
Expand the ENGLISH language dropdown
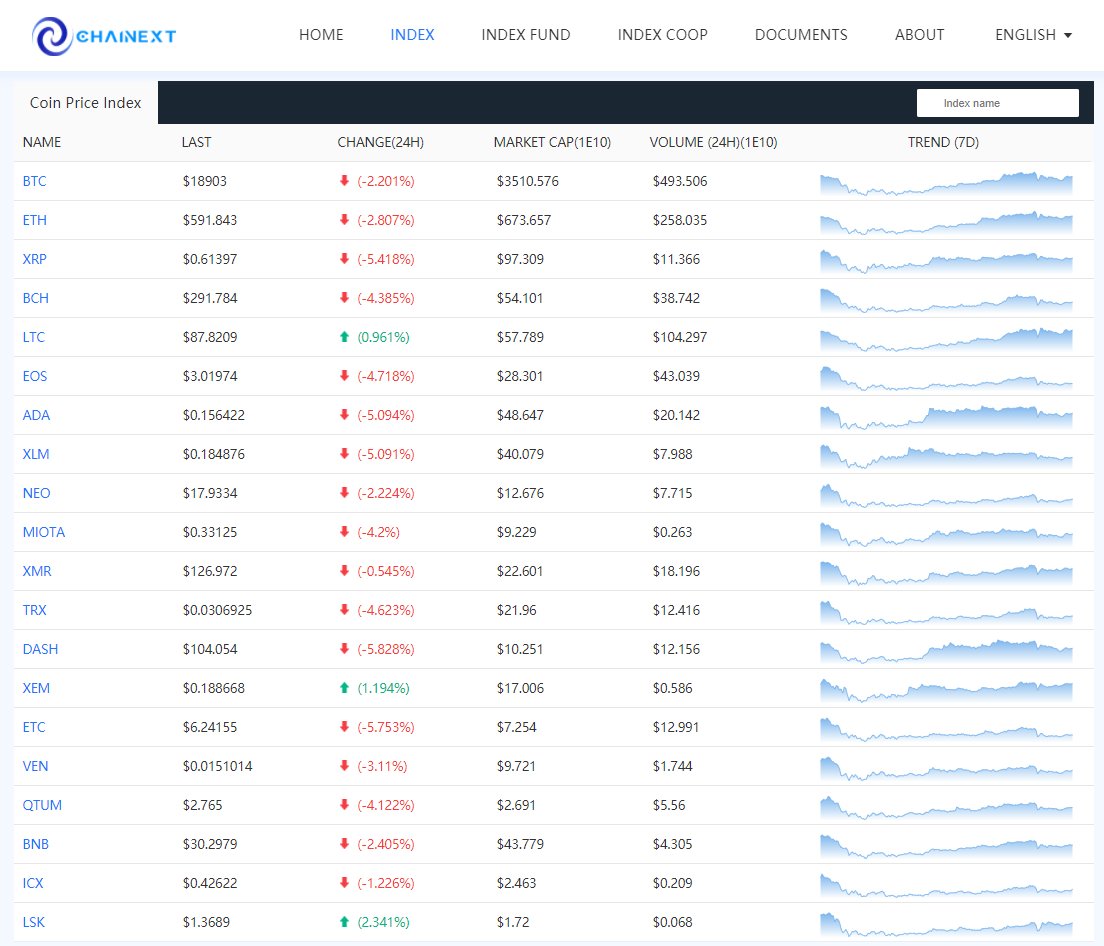point(1034,34)
